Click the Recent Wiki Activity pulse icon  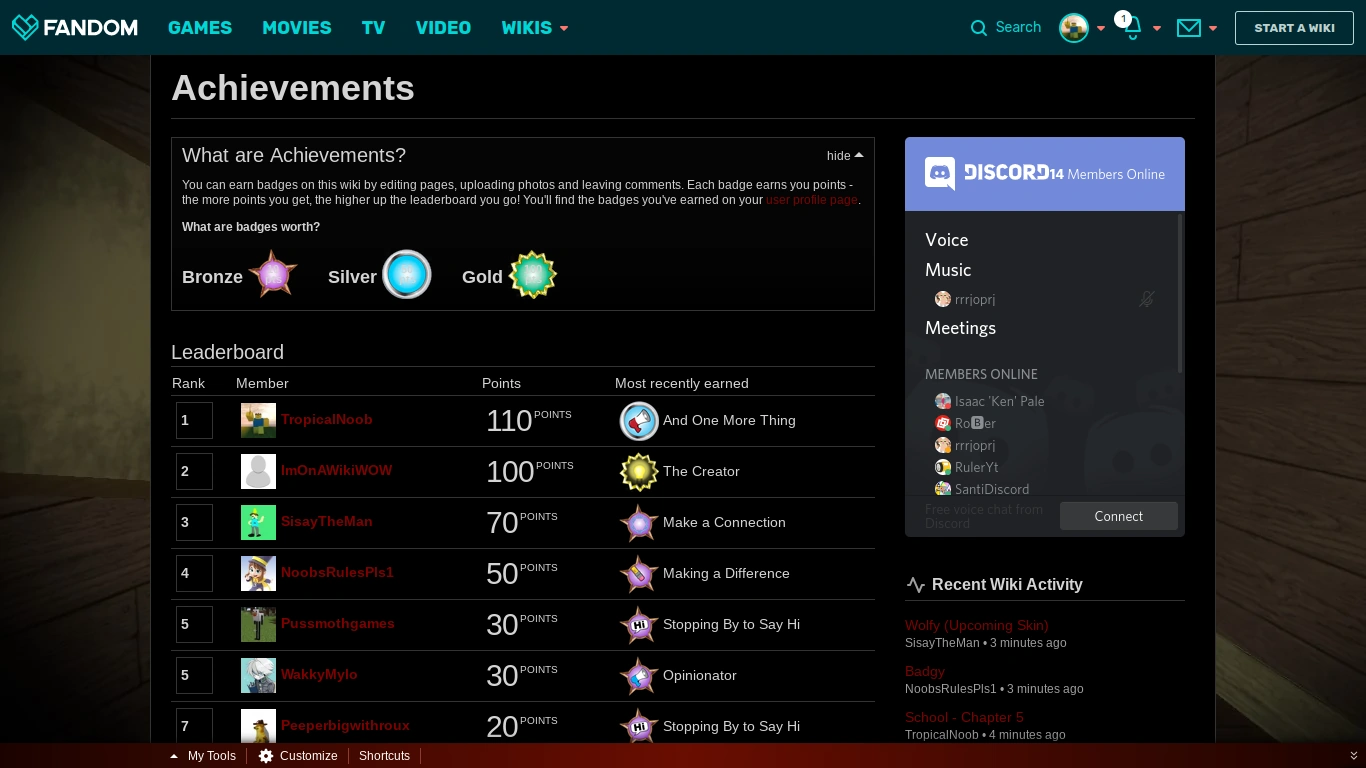coord(915,585)
